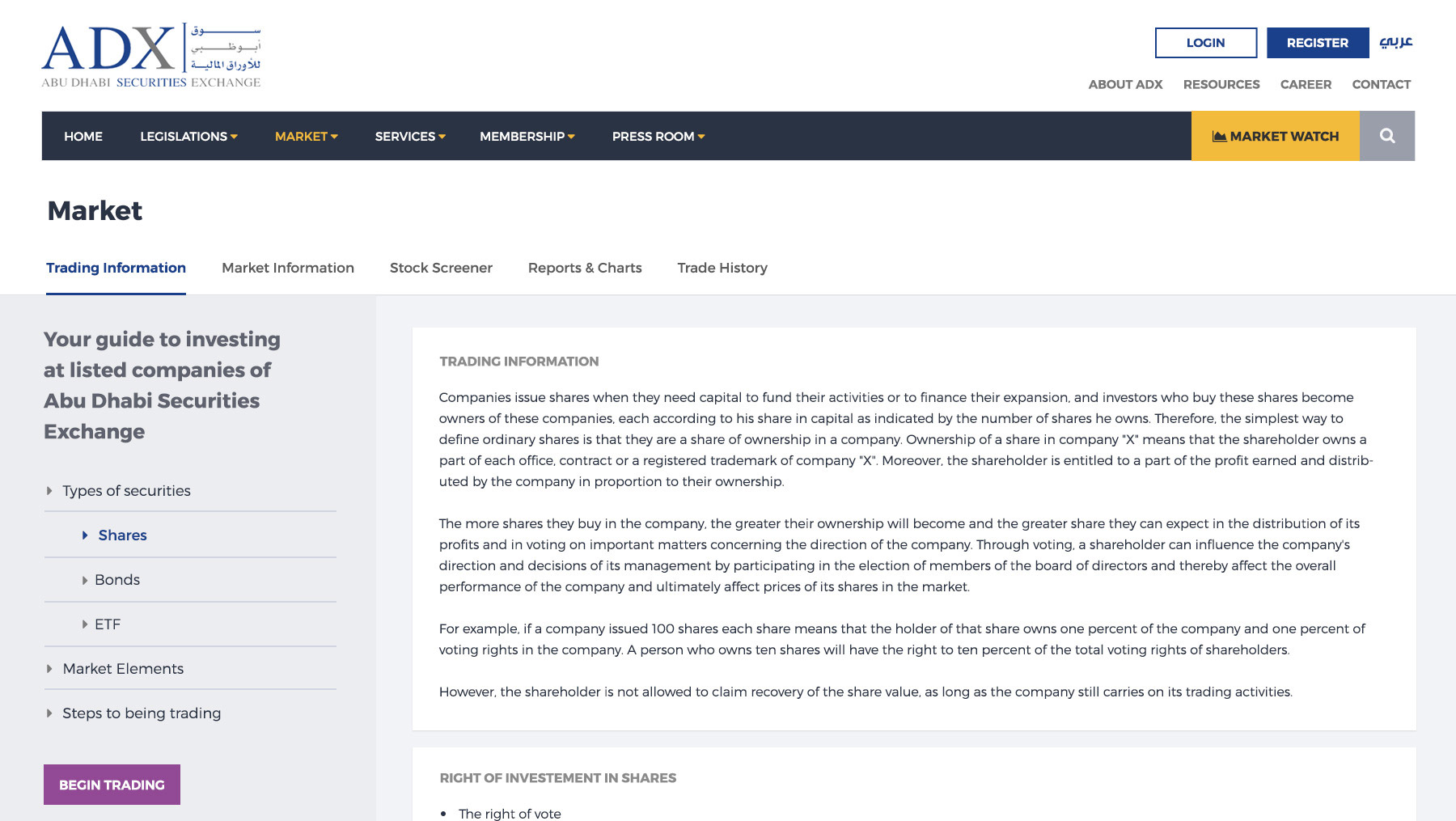The height and width of the screenshot is (821, 1456).
Task: Expand the Legislations dropdown menu
Action: pos(188,136)
